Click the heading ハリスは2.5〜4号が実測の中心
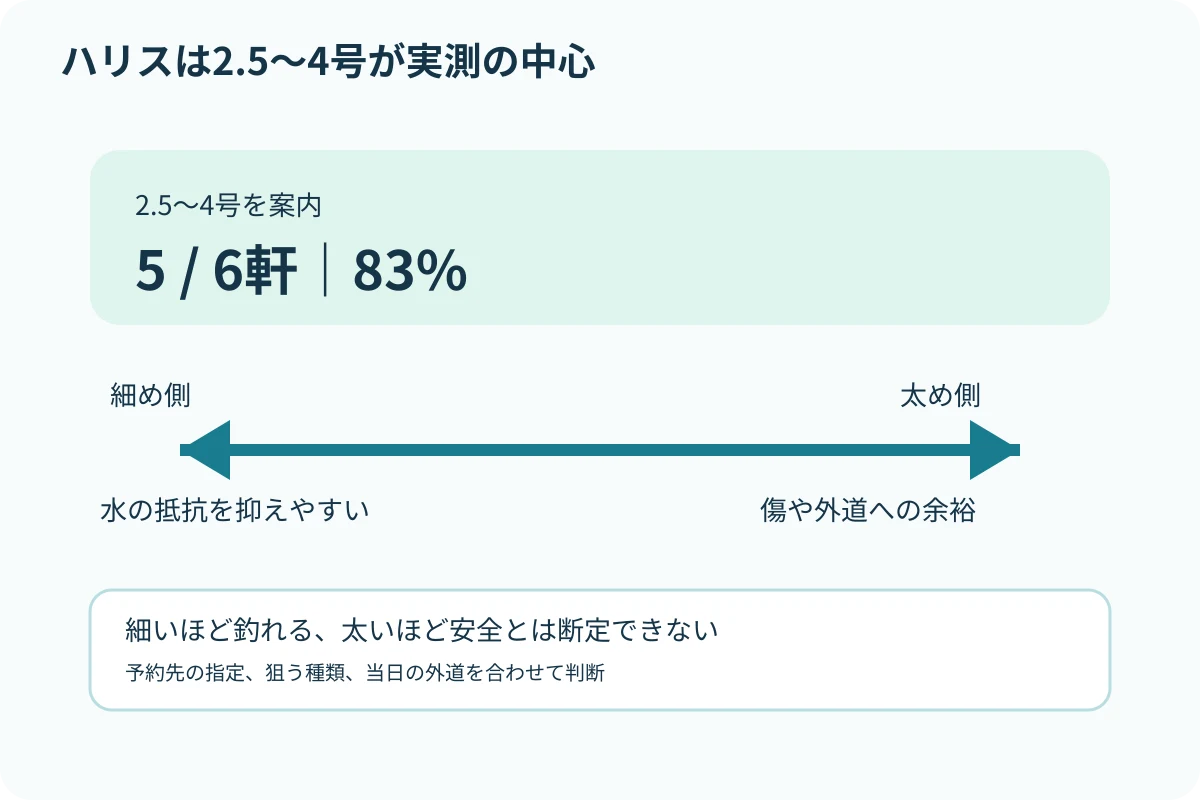The image size is (1200, 800). pos(329,62)
